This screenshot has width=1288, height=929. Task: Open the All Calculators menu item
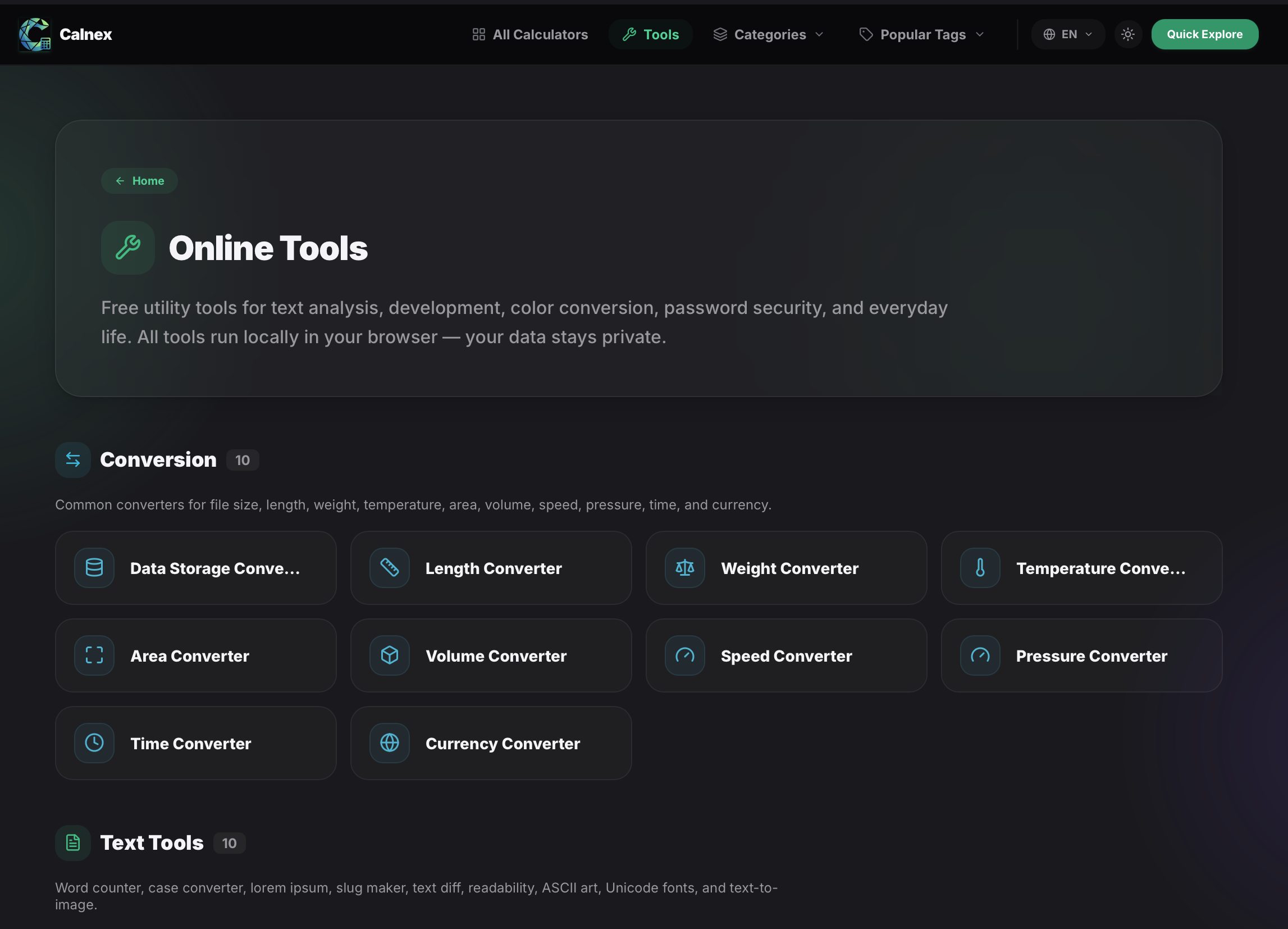coord(530,35)
